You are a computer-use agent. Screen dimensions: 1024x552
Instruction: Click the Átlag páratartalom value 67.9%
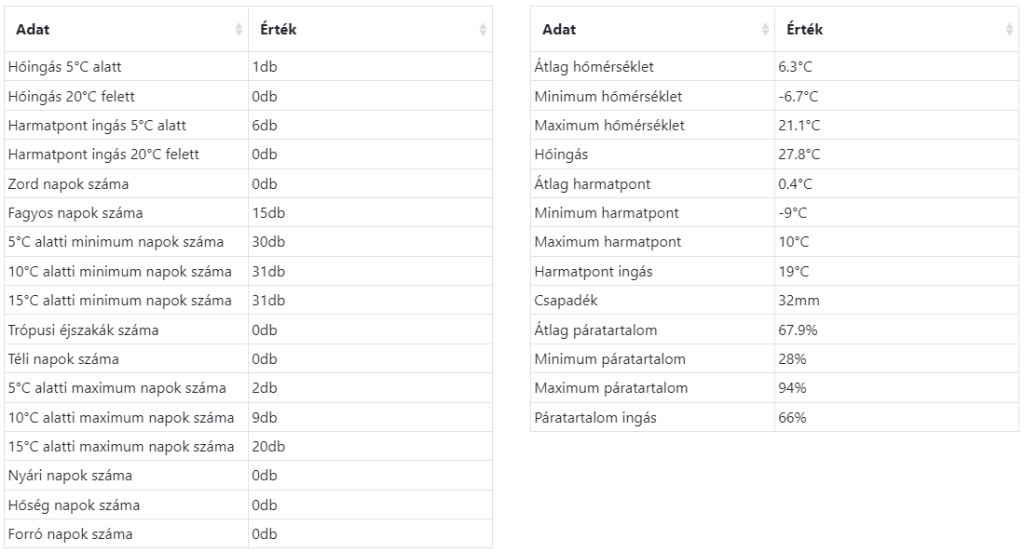(x=798, y=330)
